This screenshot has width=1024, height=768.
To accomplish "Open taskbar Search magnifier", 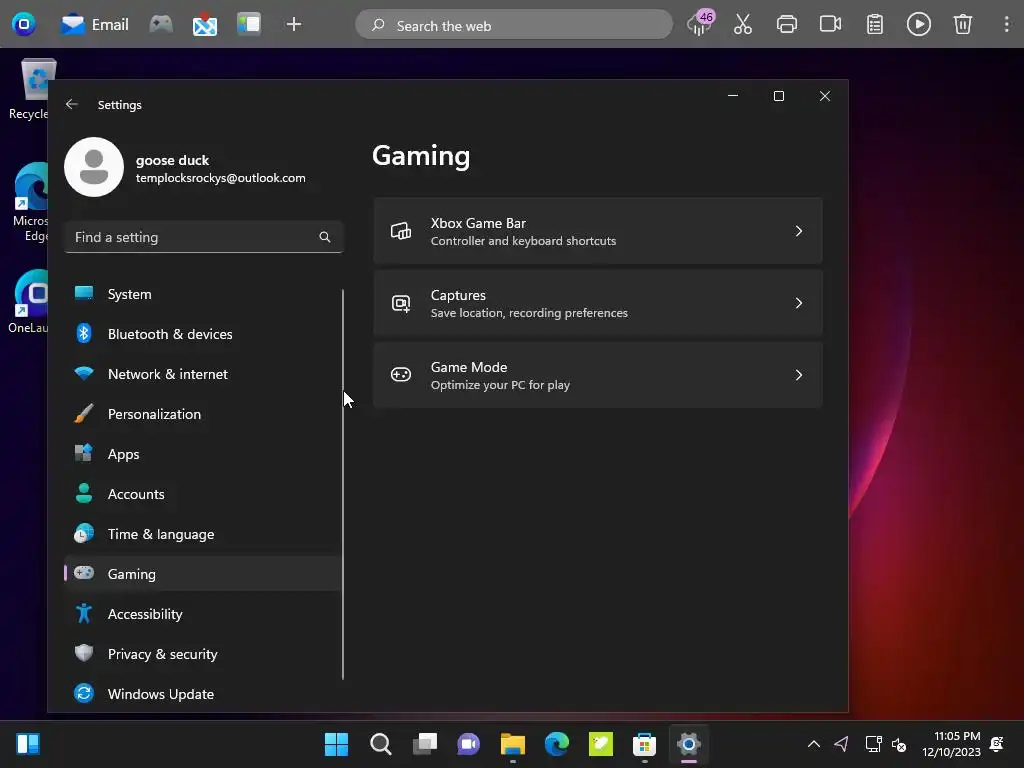I will [381, 744].
